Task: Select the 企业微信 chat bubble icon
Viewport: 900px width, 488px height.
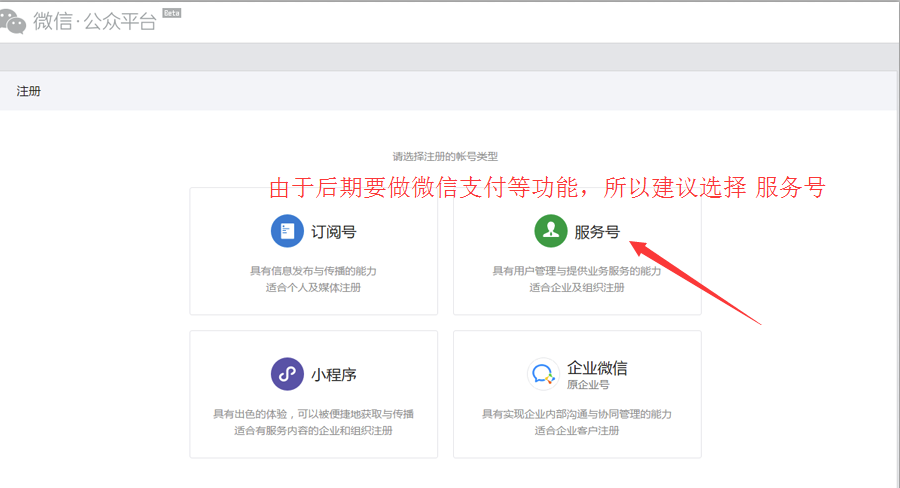Action: [x=543, y=374]
